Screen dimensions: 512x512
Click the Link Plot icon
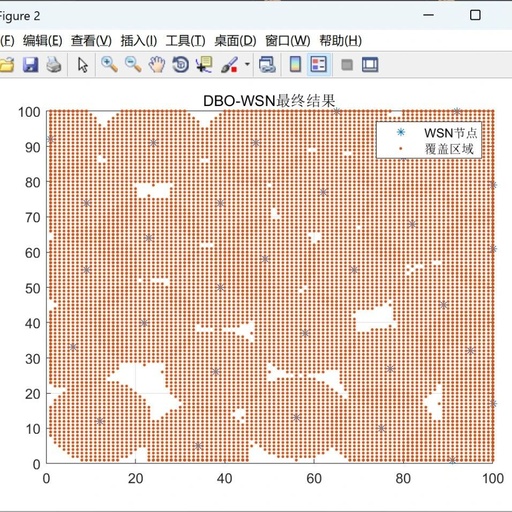(x=267, y=65)
